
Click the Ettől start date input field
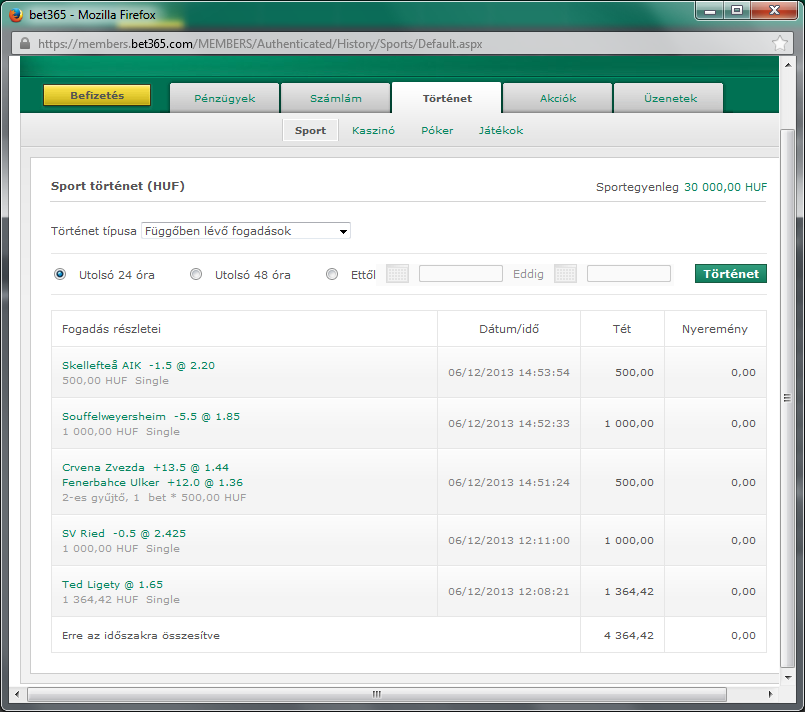(461, 274)
